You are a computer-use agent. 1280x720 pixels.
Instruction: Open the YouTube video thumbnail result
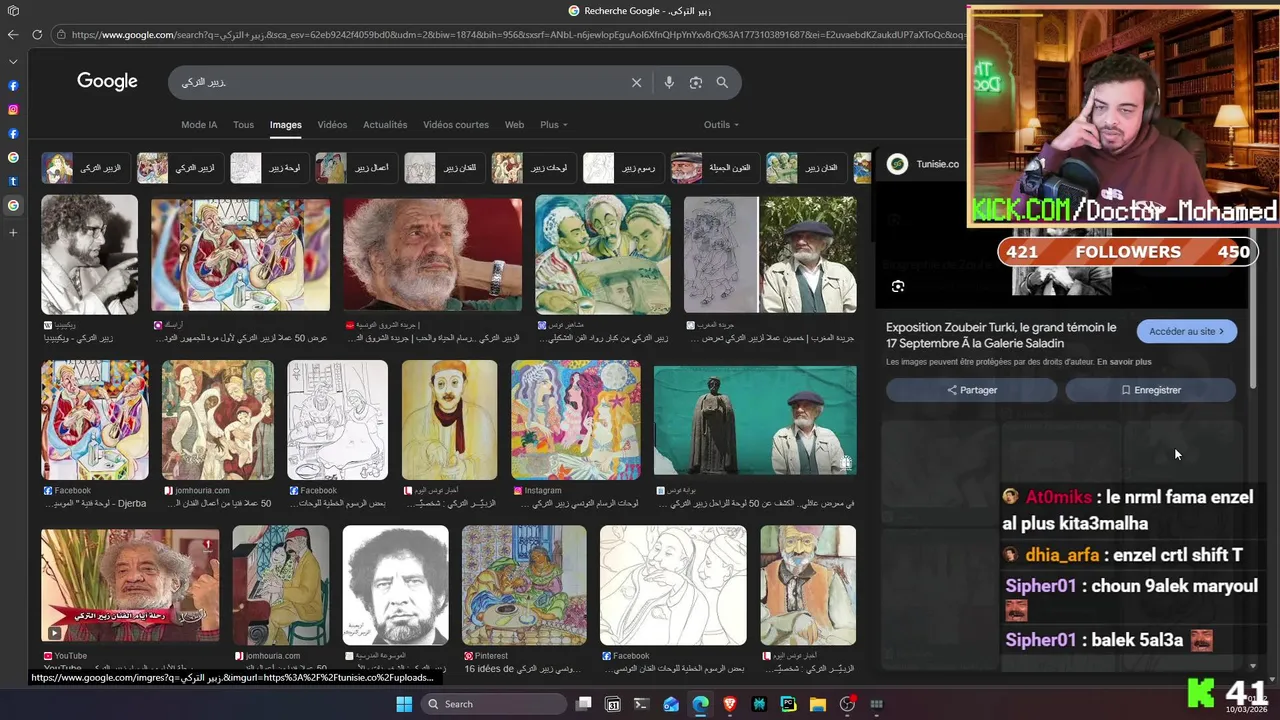point(130,585)
